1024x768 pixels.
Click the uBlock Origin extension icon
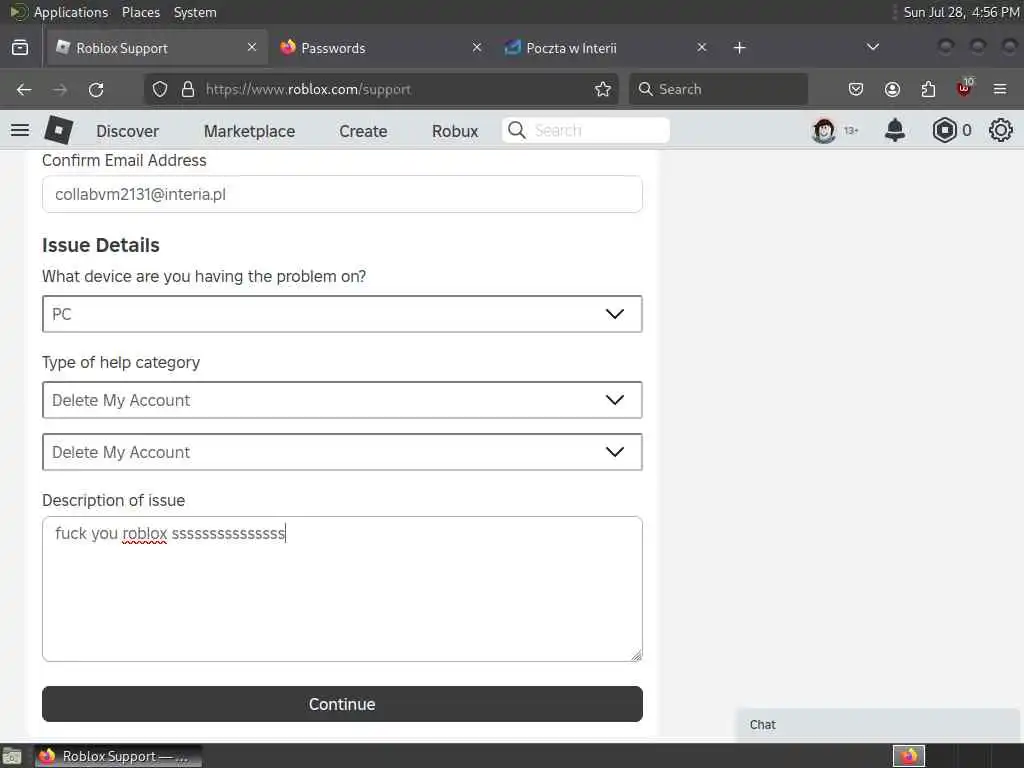[x=964, y=88]
